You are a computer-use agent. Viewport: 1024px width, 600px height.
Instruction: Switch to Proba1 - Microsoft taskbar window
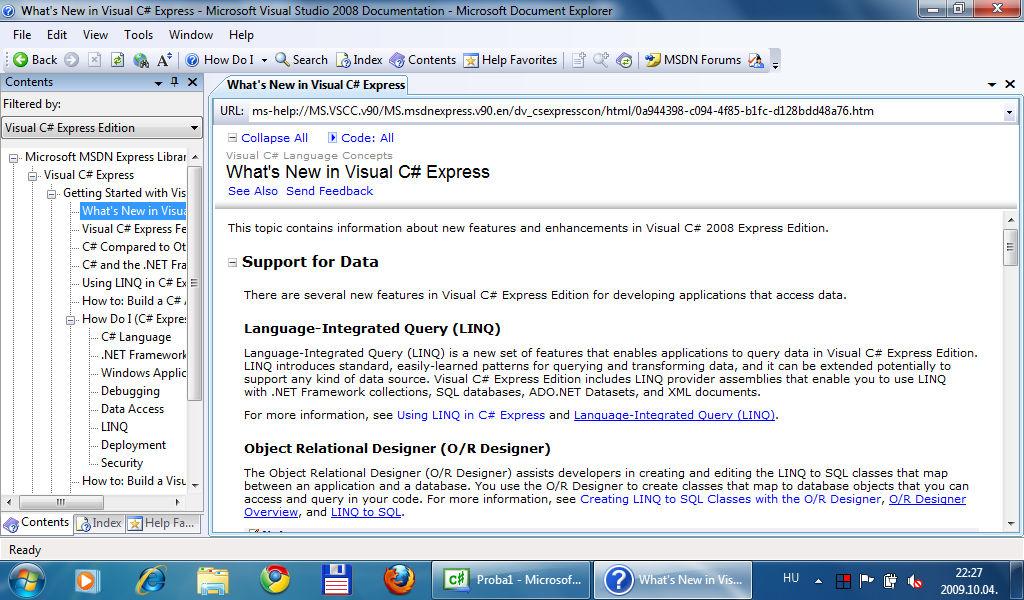511,580
